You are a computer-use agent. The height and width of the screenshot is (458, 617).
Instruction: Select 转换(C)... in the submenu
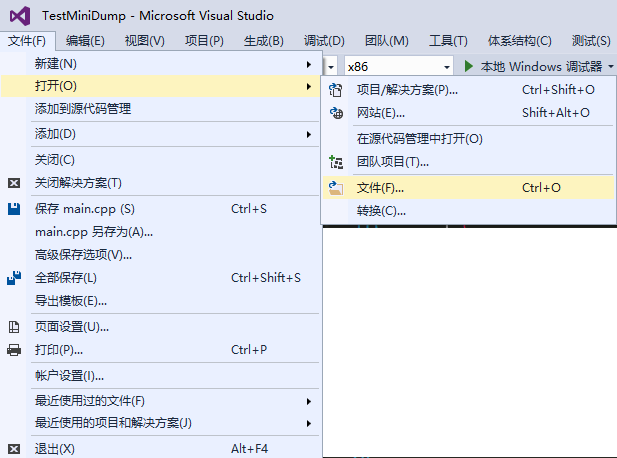pyautogui.click(x=381, y=211)
